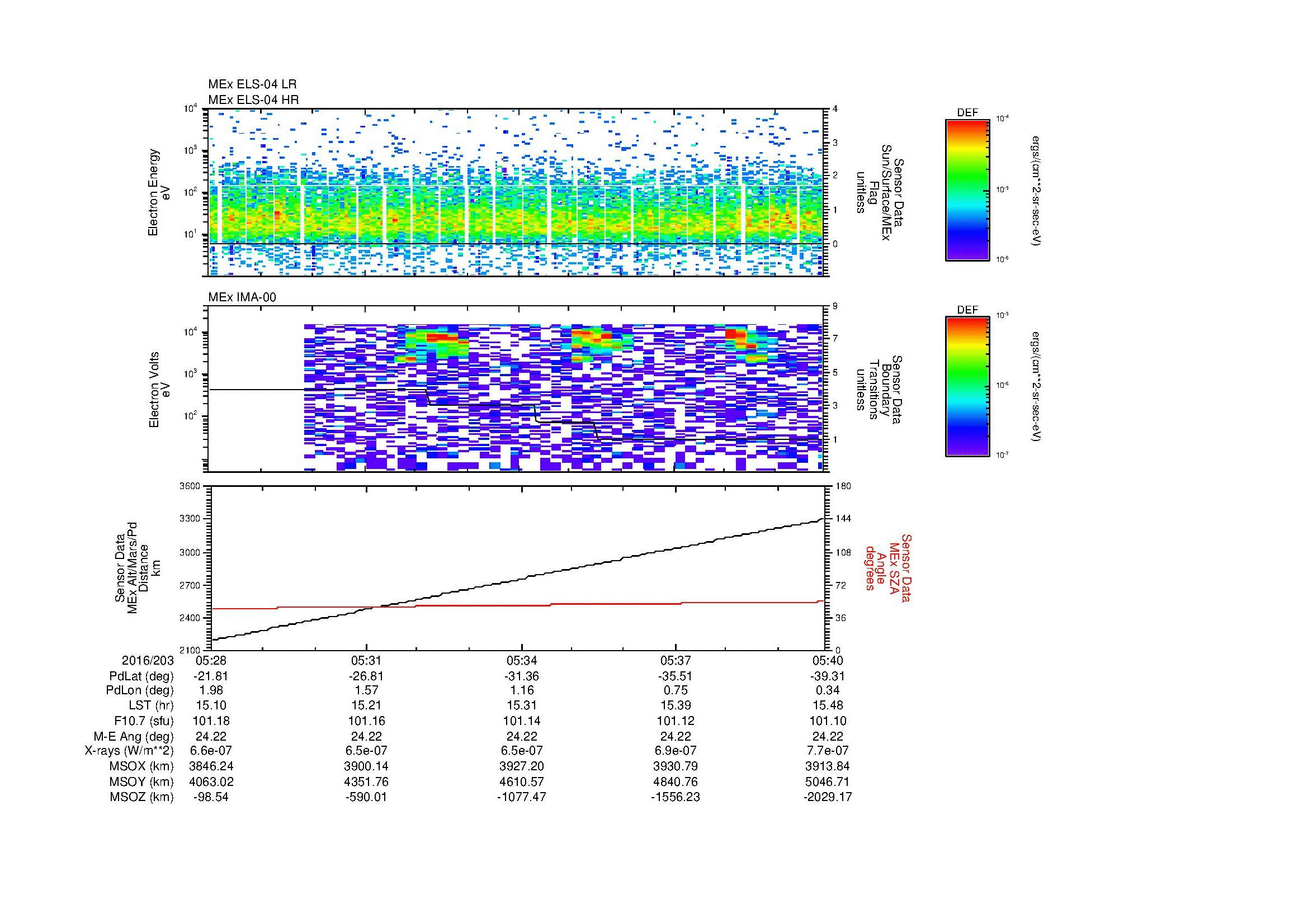Click the SZA axis tick '180'
The height and width of the screenshot is (924, 1308).
point(843,486)
